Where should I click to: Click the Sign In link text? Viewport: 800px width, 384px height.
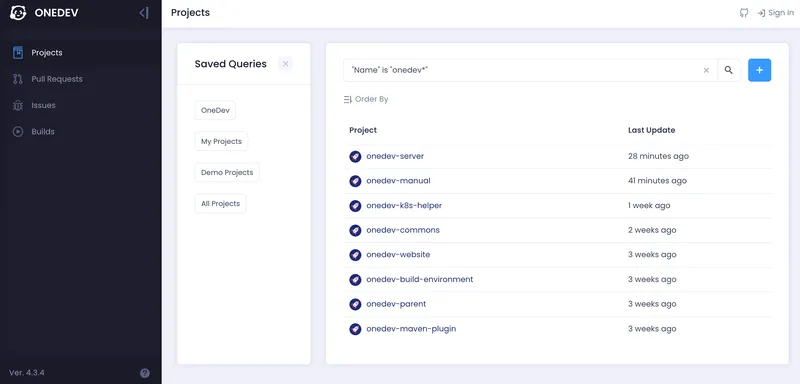point(781,13)
